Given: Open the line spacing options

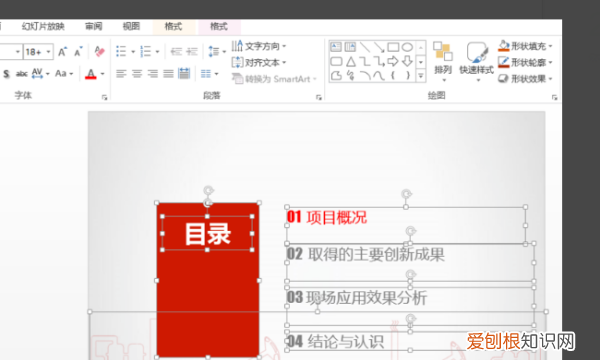Looking at the screenshot, I should (217, 51).
